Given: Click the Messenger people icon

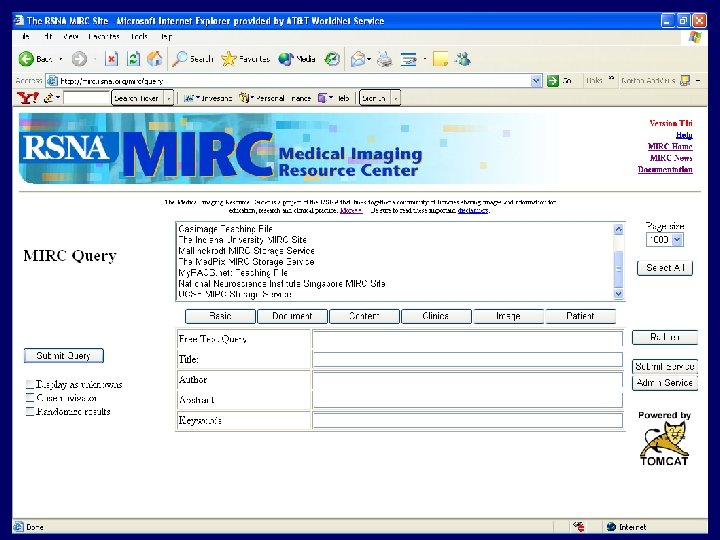Looking at the screenshot, I should click(462, 59).
